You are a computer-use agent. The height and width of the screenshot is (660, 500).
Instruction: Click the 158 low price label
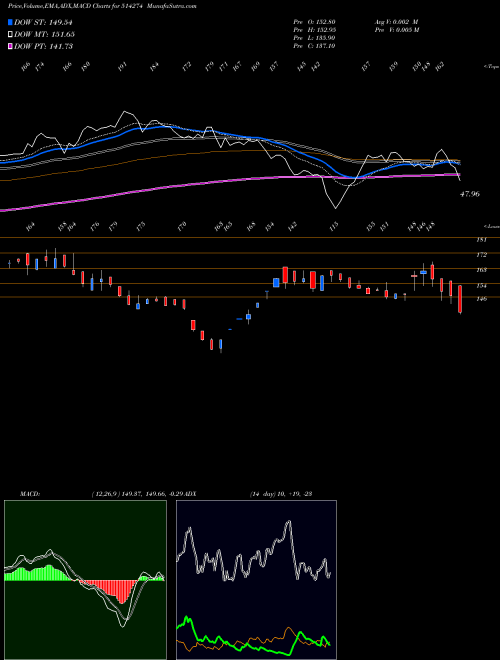(x=63, y=226)
